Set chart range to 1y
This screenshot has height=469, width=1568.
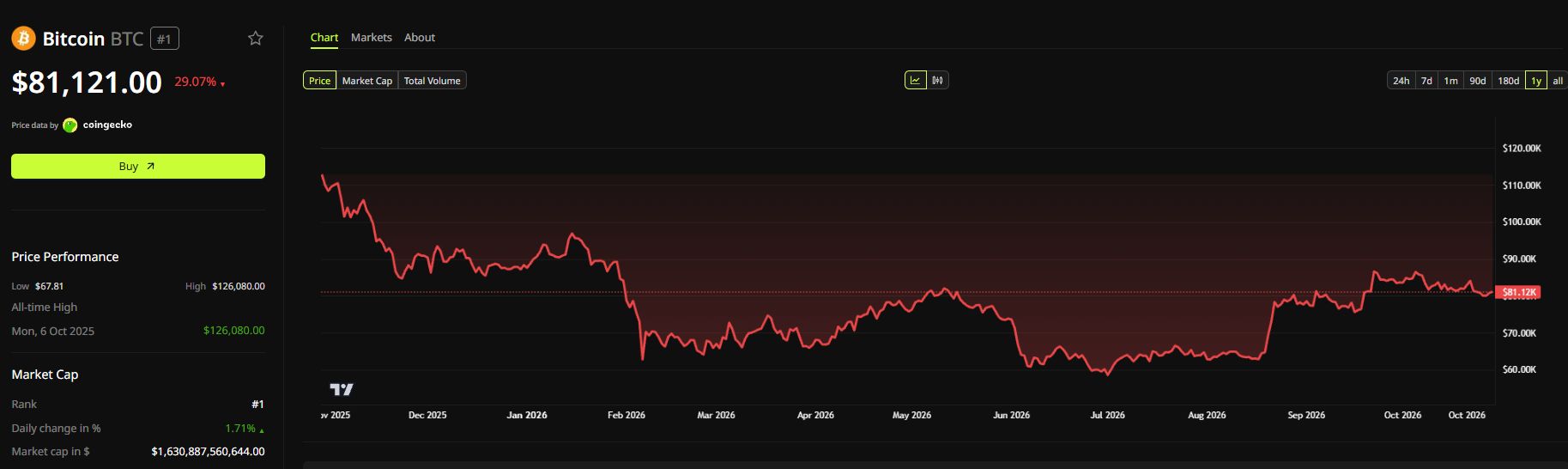pyautogui.click(x=1536, y=81)
